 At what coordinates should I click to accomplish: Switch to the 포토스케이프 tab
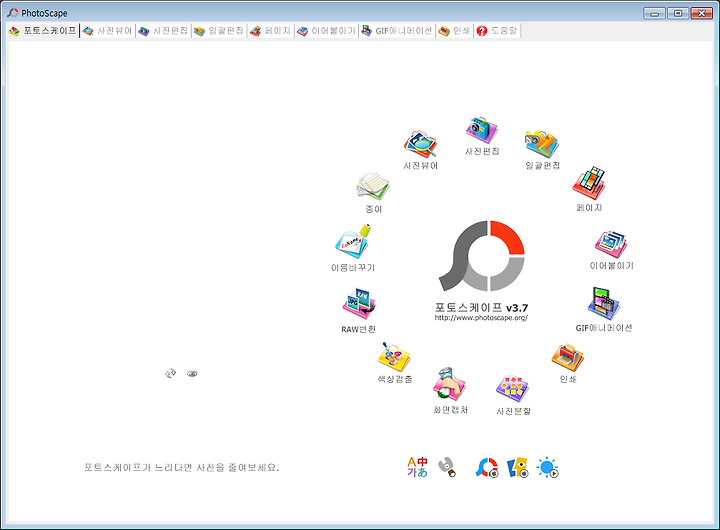point(43,31)
